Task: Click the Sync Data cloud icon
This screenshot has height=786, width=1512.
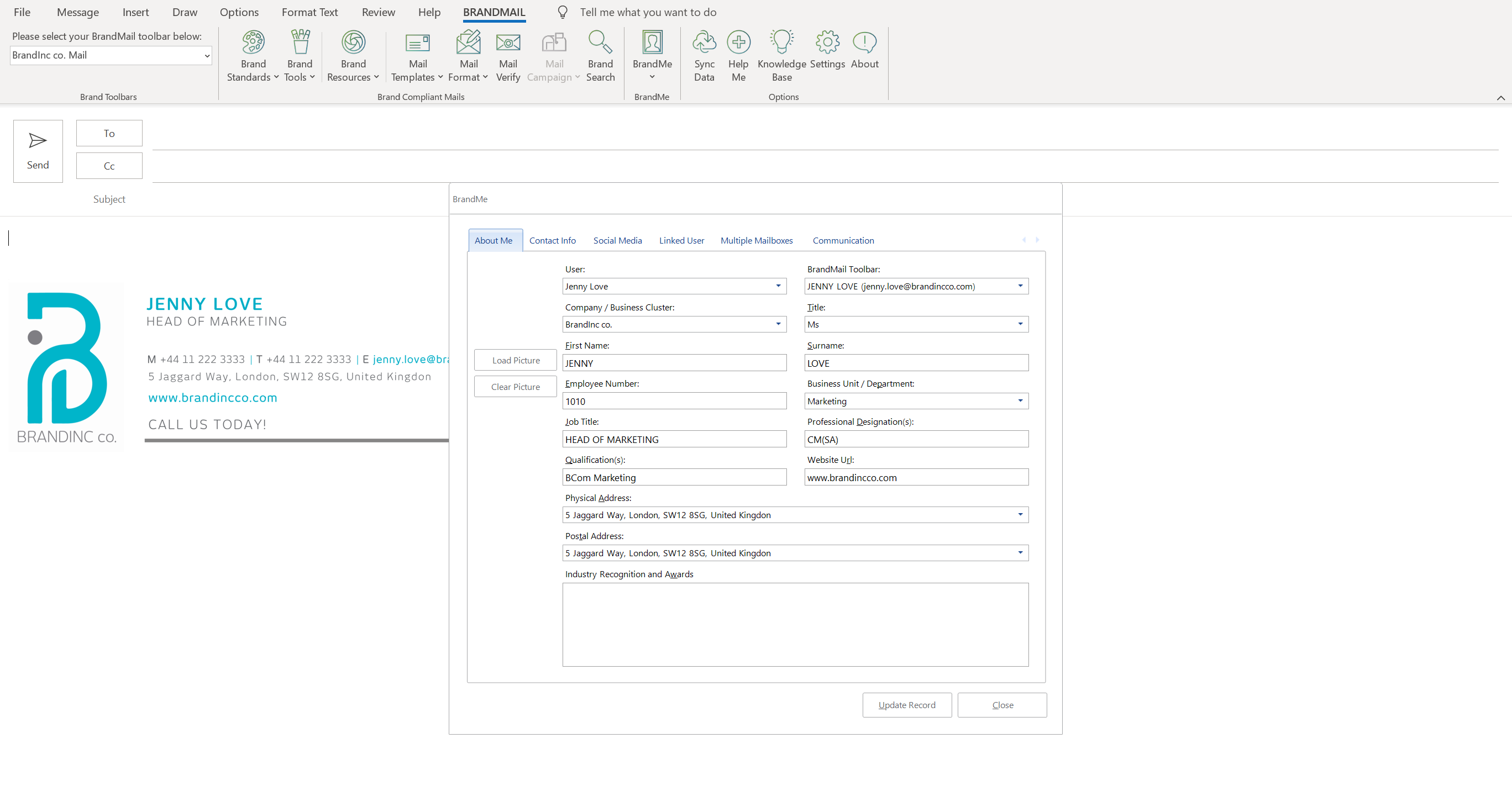Action: pos(704,42)
